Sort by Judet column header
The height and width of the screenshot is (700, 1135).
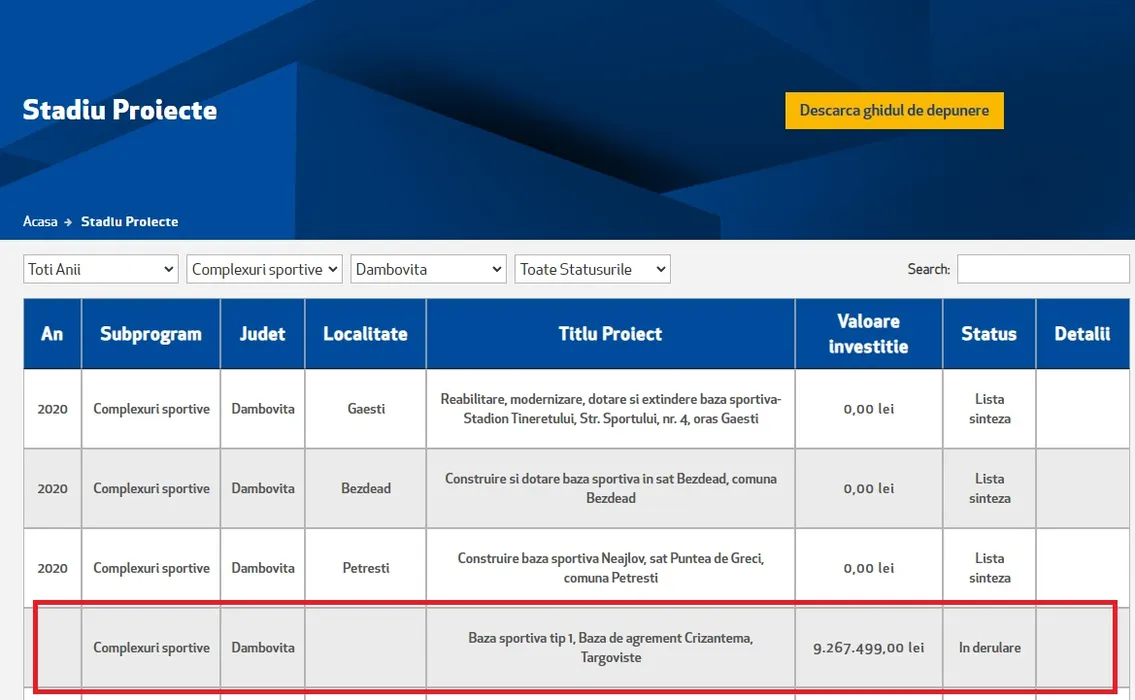[262, 334]
